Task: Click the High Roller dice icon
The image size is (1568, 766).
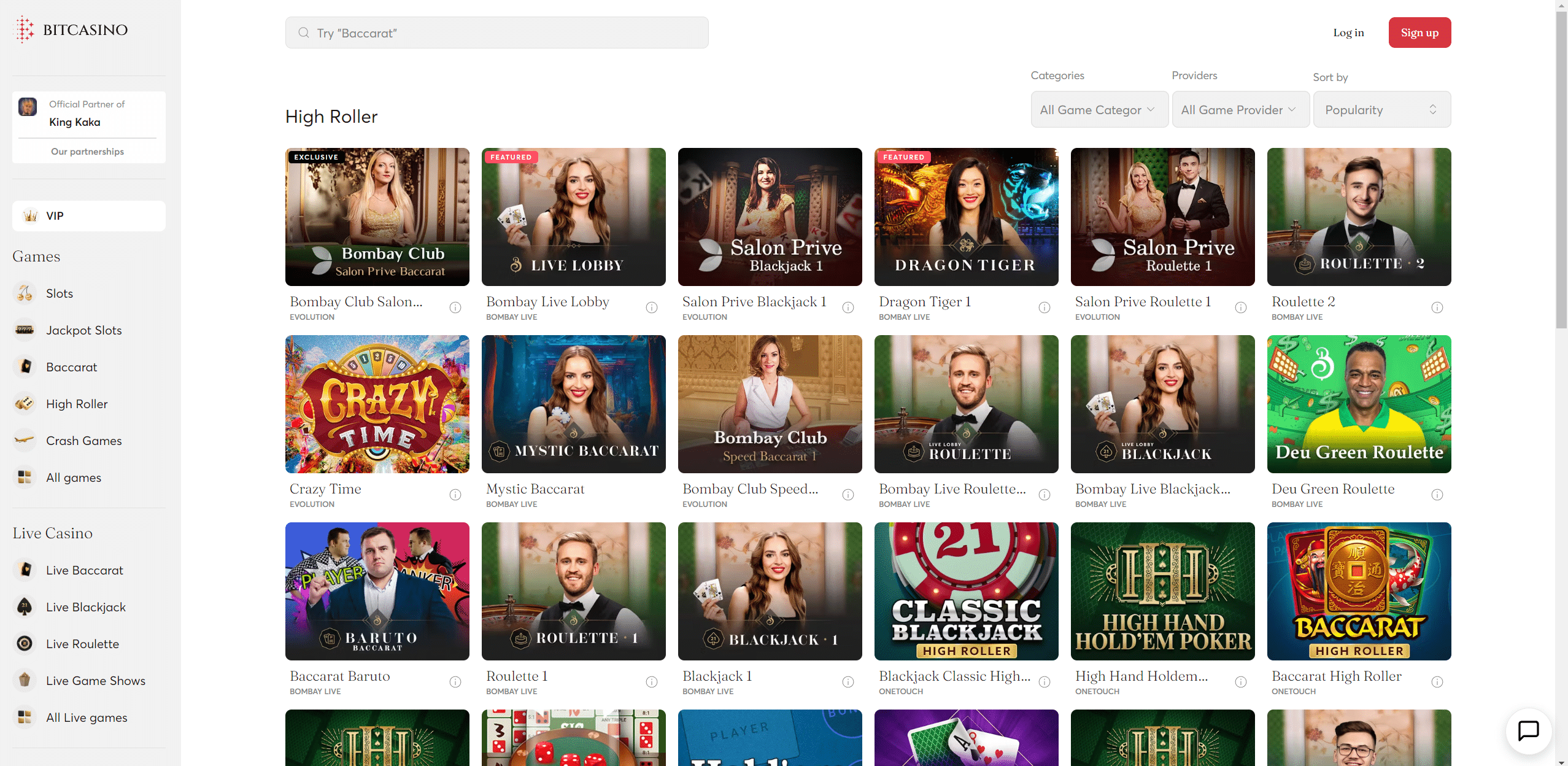Action: point(25,404)
